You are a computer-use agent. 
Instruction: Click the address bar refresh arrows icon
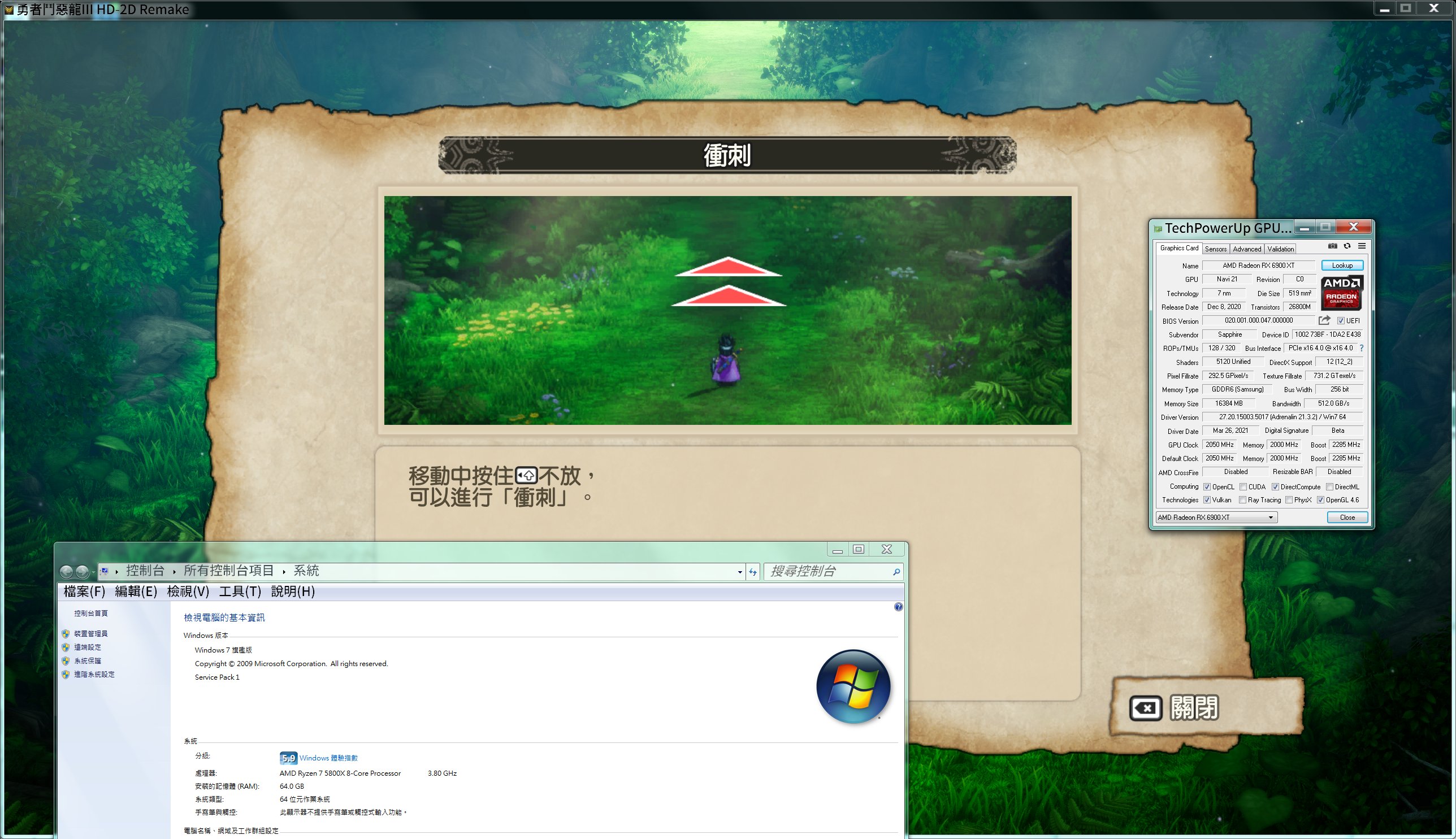click(753, 572)
